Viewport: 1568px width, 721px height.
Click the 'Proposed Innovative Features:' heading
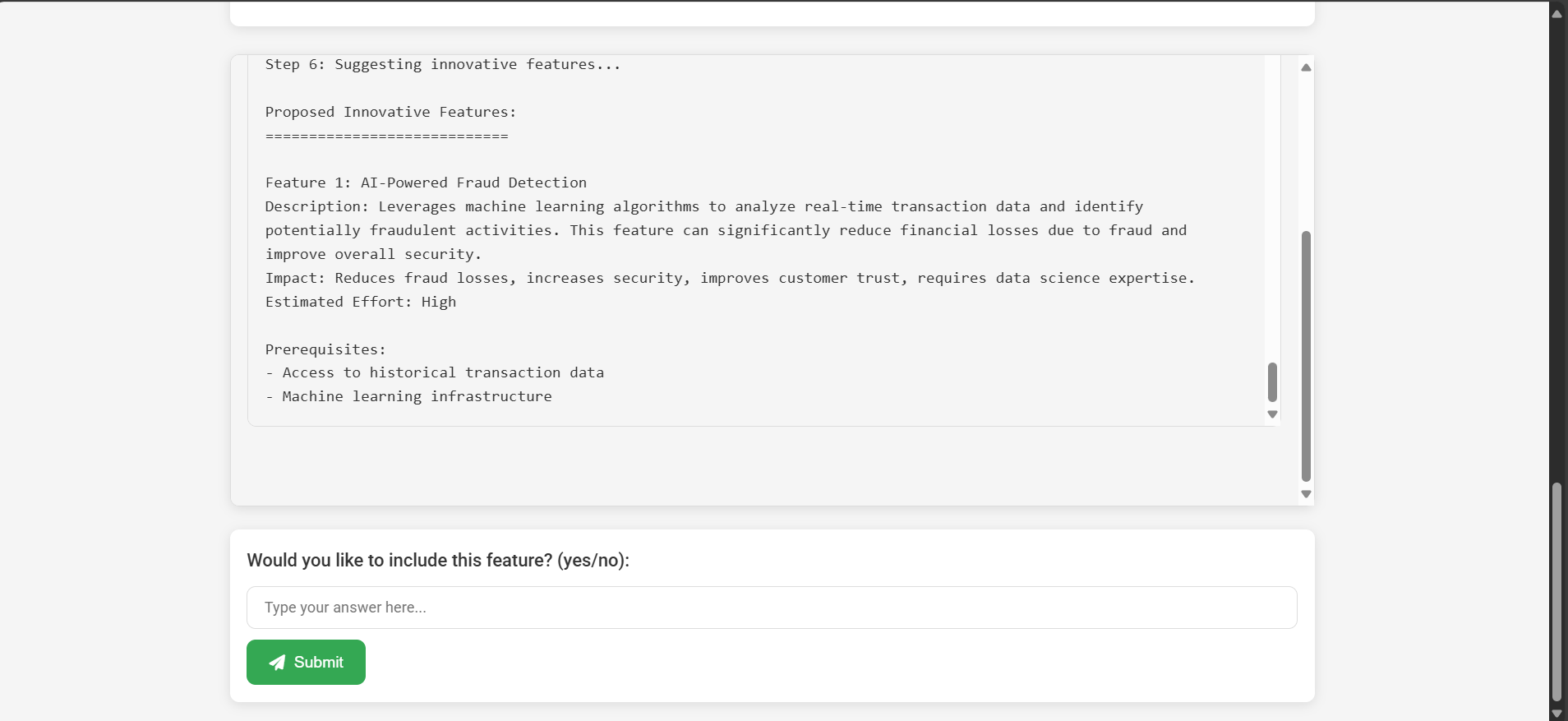pyautogui.click(x=390, y=112)
